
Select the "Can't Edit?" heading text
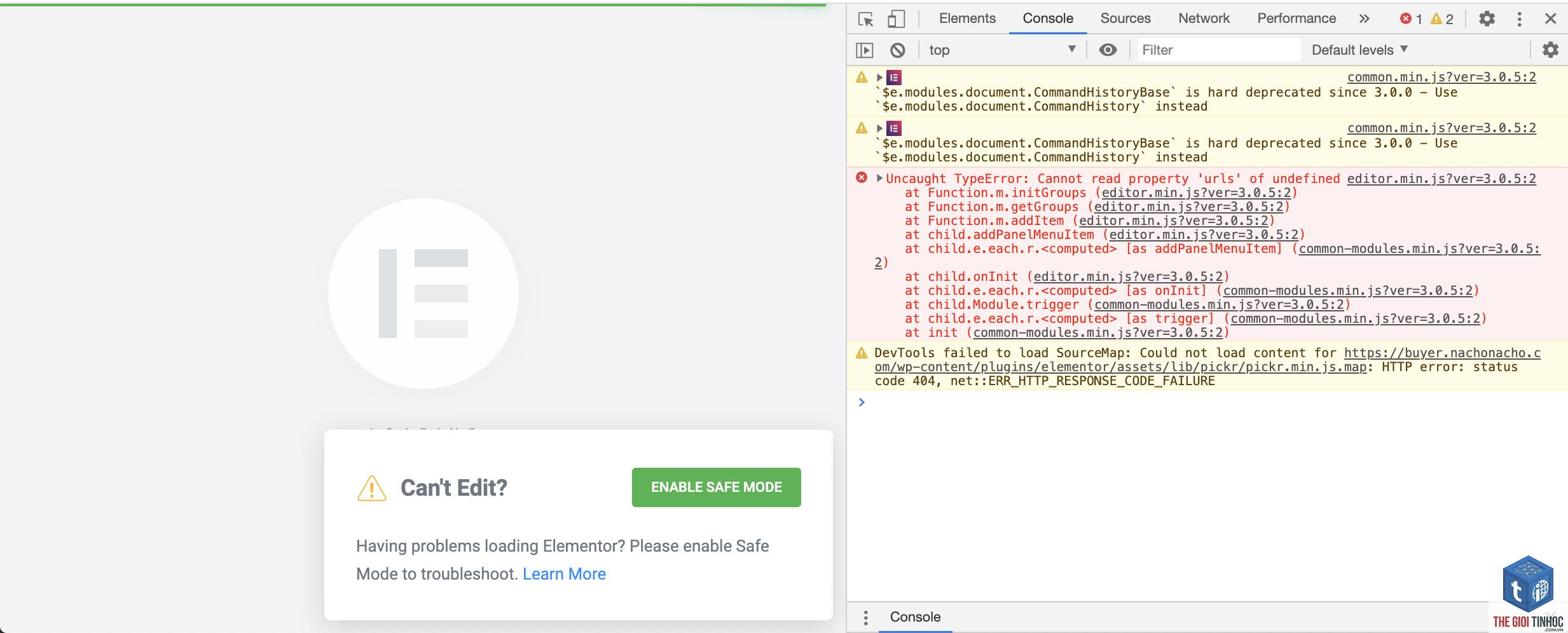454,488
